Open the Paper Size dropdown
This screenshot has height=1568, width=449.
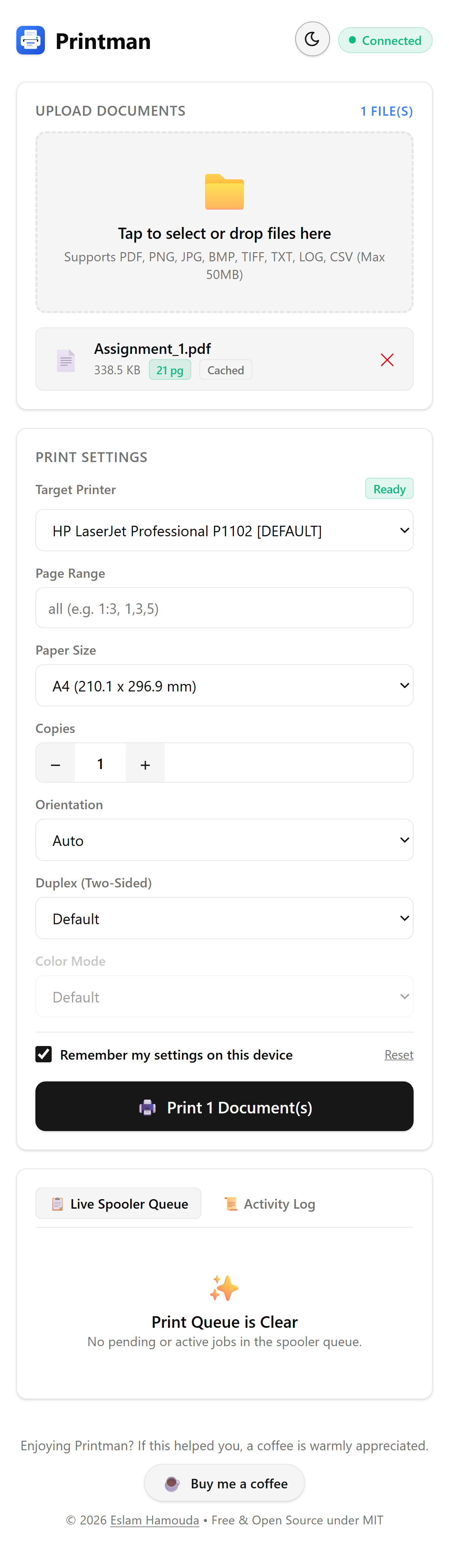(x=224, y=686)
